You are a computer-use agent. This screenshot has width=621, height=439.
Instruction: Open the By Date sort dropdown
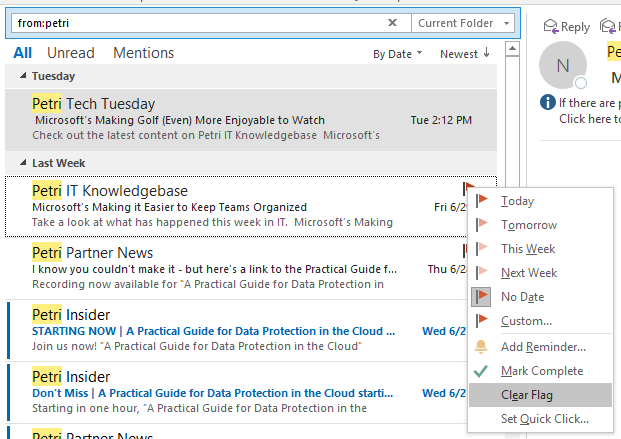(397, 54)
